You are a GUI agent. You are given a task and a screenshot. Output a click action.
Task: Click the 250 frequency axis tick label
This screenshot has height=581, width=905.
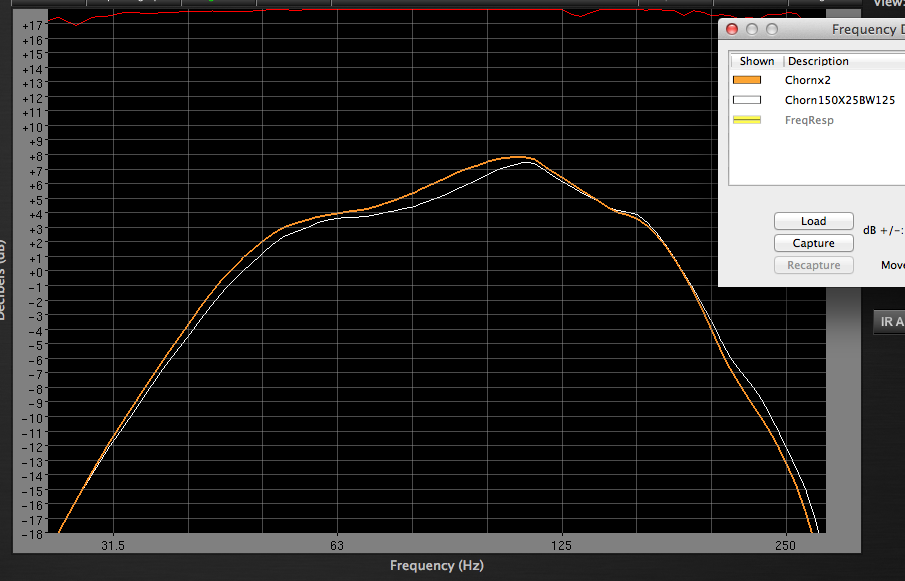tap(786, 545)
